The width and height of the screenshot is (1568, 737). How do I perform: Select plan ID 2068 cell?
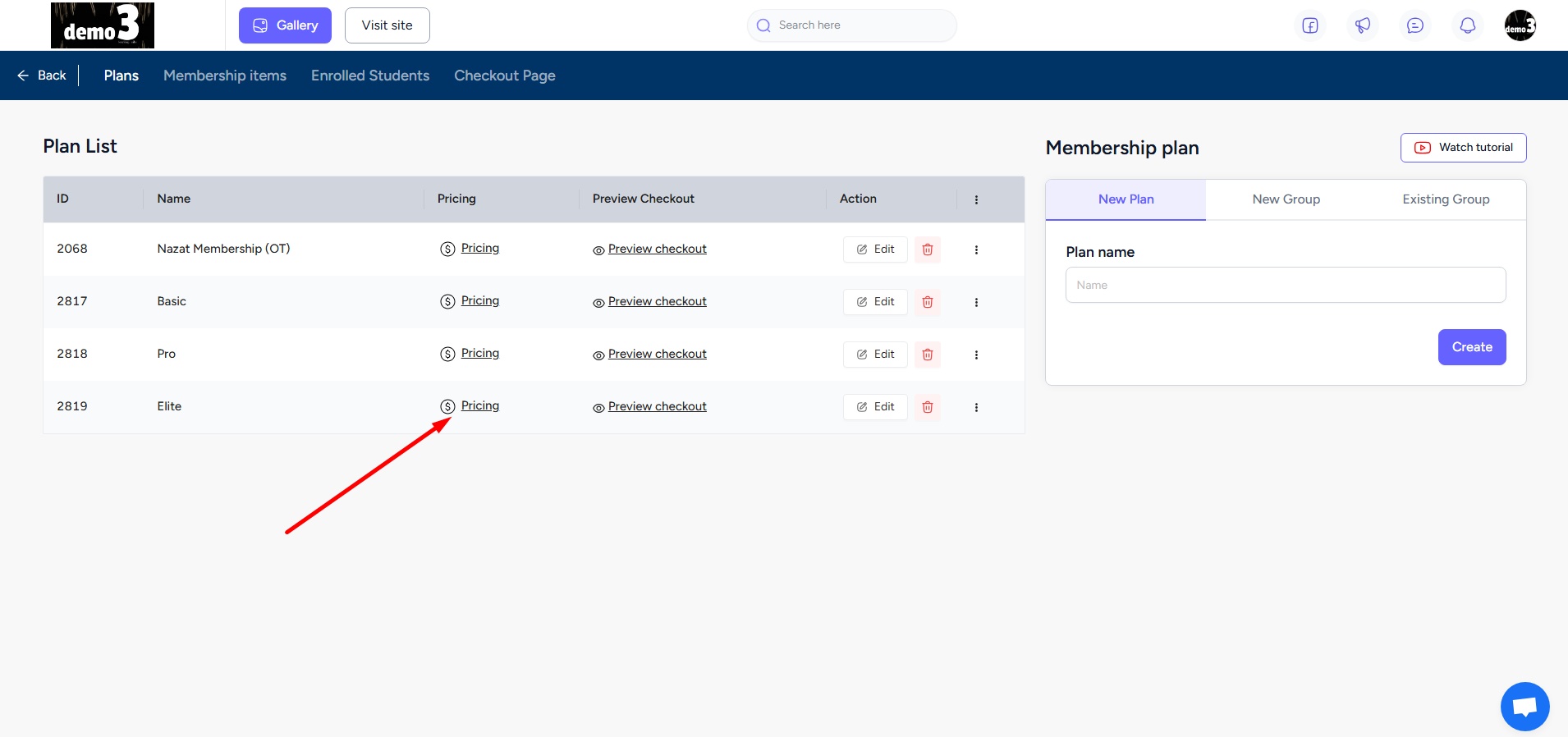click(72, 249)
